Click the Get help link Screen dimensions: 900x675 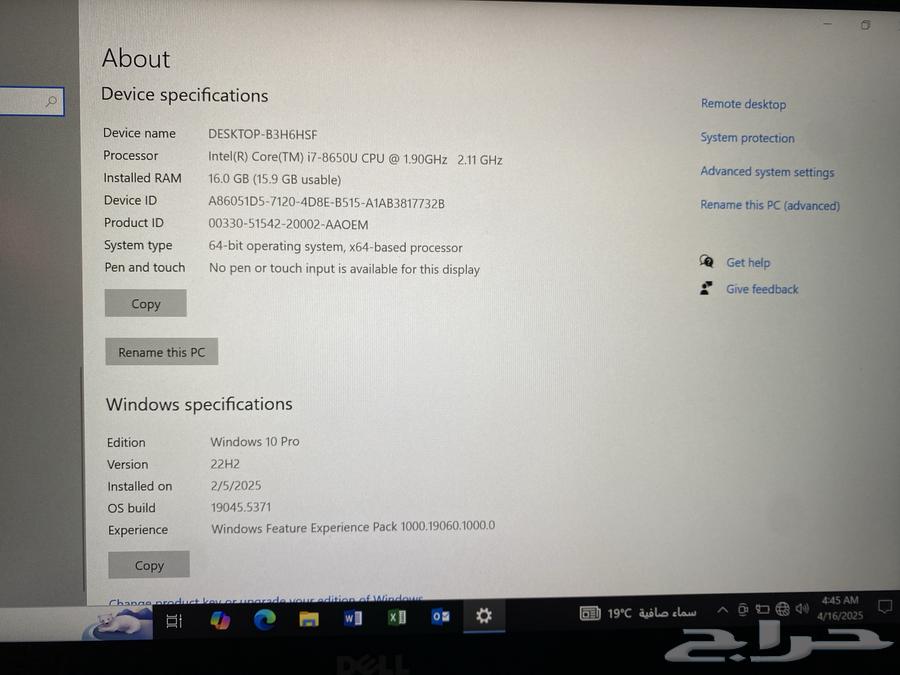[x=748, y=262]
